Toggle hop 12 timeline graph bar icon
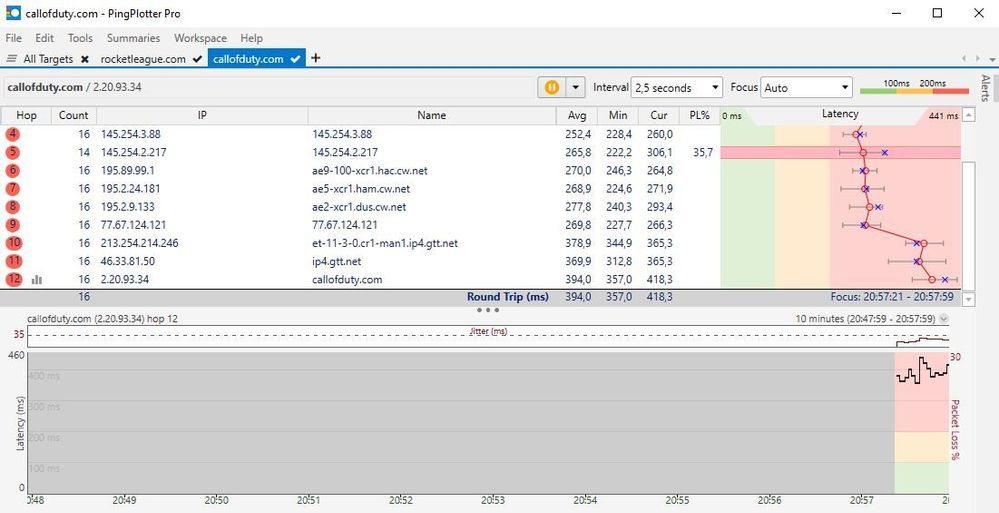 (x=37, y=279)
